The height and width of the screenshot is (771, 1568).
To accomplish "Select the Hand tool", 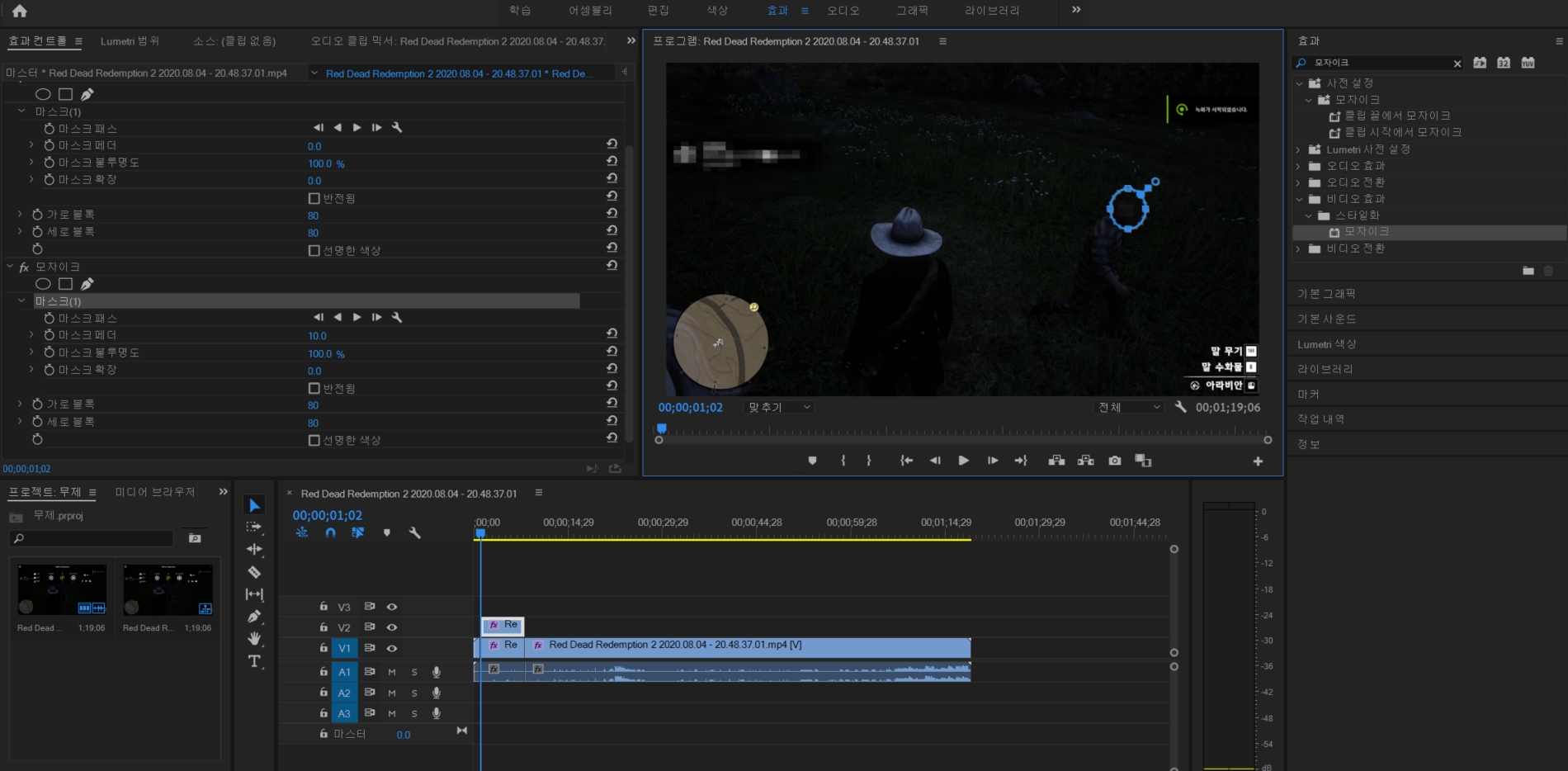I will pos(254,639).
